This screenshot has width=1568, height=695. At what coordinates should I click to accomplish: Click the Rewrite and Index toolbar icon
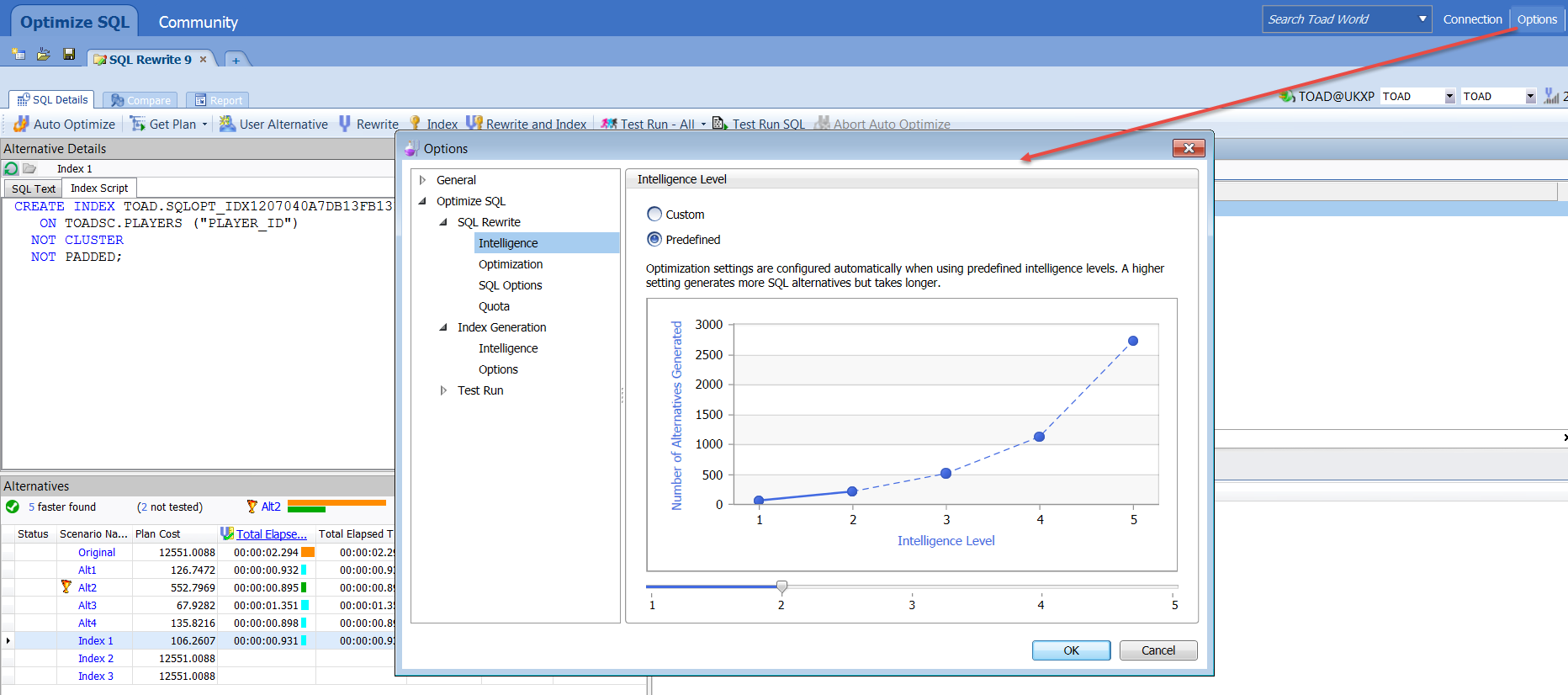474,124
